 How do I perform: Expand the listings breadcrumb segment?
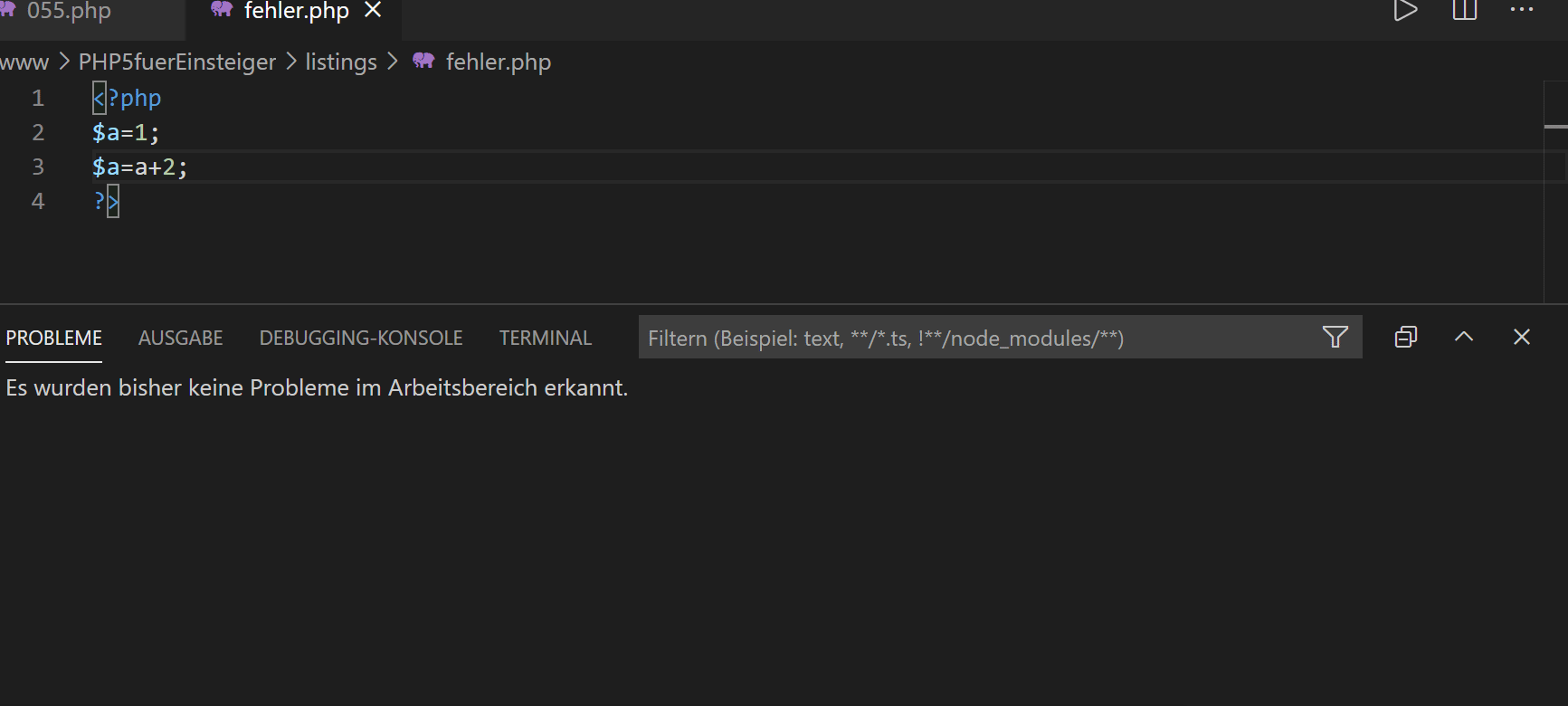click(x=340, y=62)
